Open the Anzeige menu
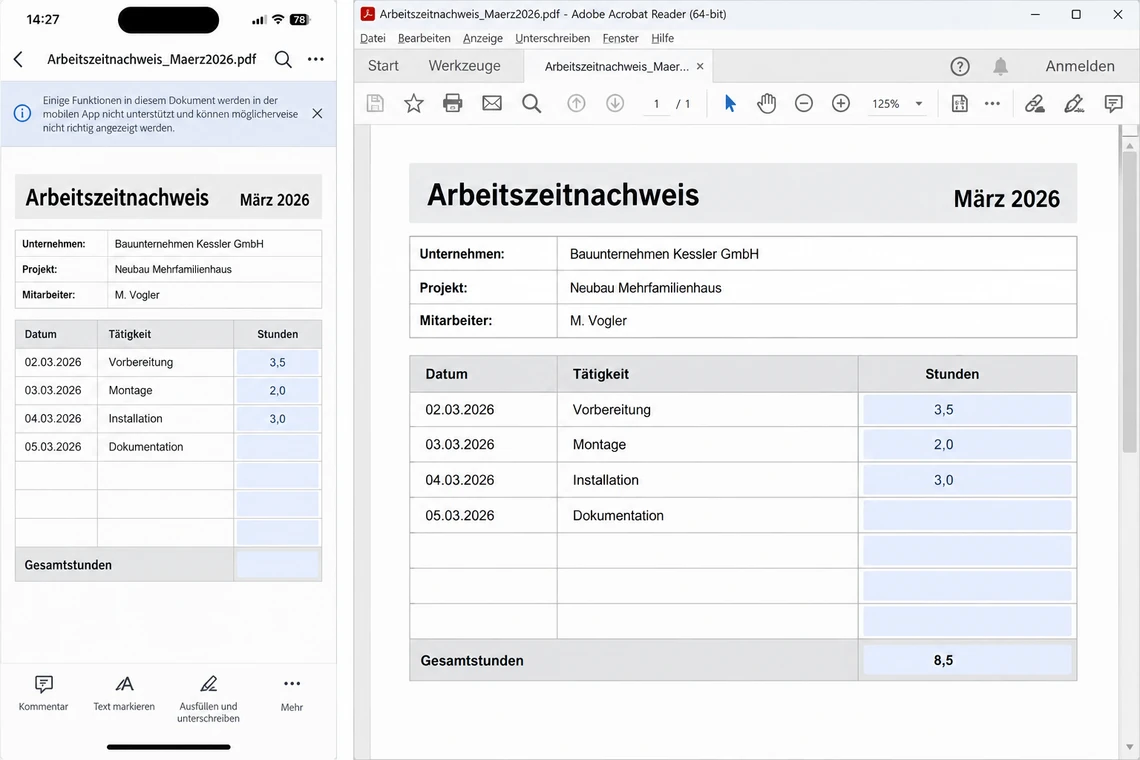This screenshot has width=1140, height=760. 483,38
